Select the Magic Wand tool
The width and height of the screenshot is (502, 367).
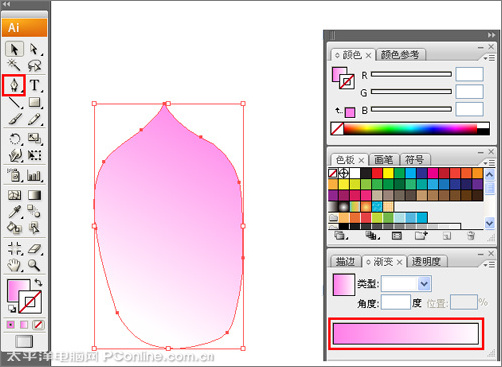[14, 65]
